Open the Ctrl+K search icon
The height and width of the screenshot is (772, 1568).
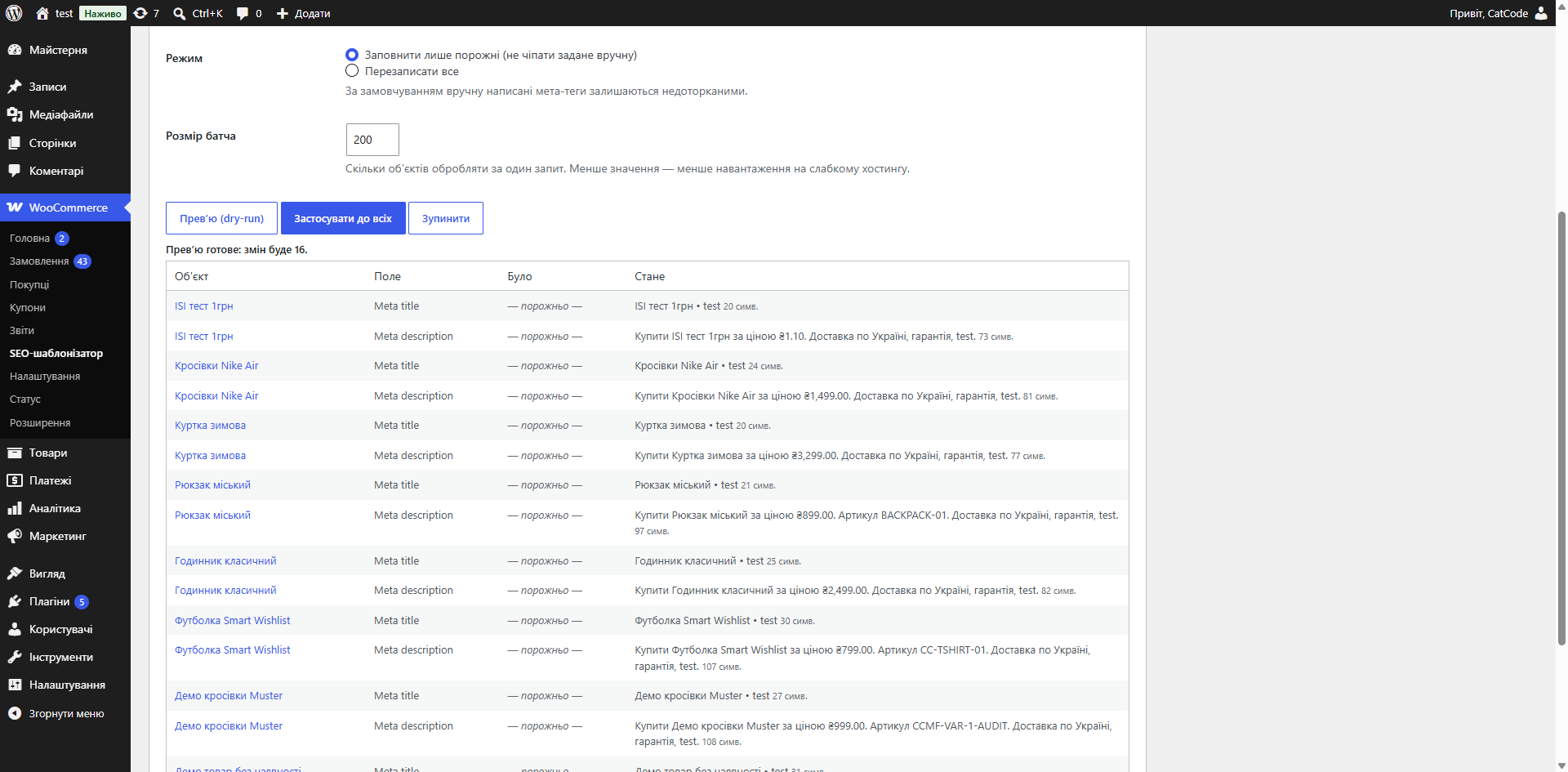180,13
